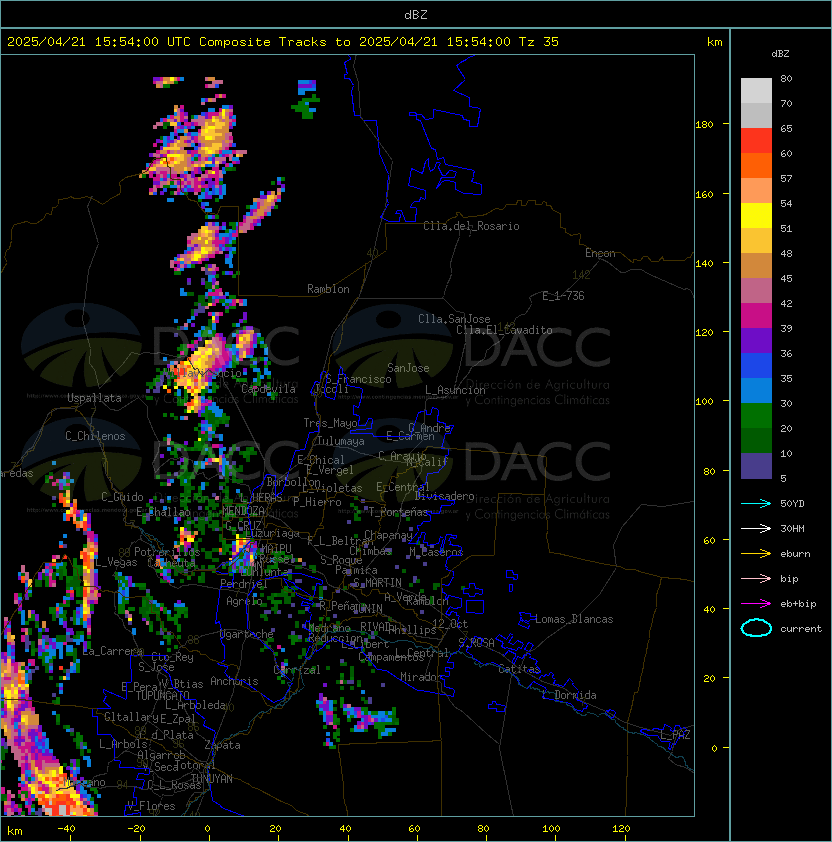Image resolution: width=832 pixels, height=842 pixels.
Task: Click the 65 value in dBZ legend
Action: coord(786,128)
